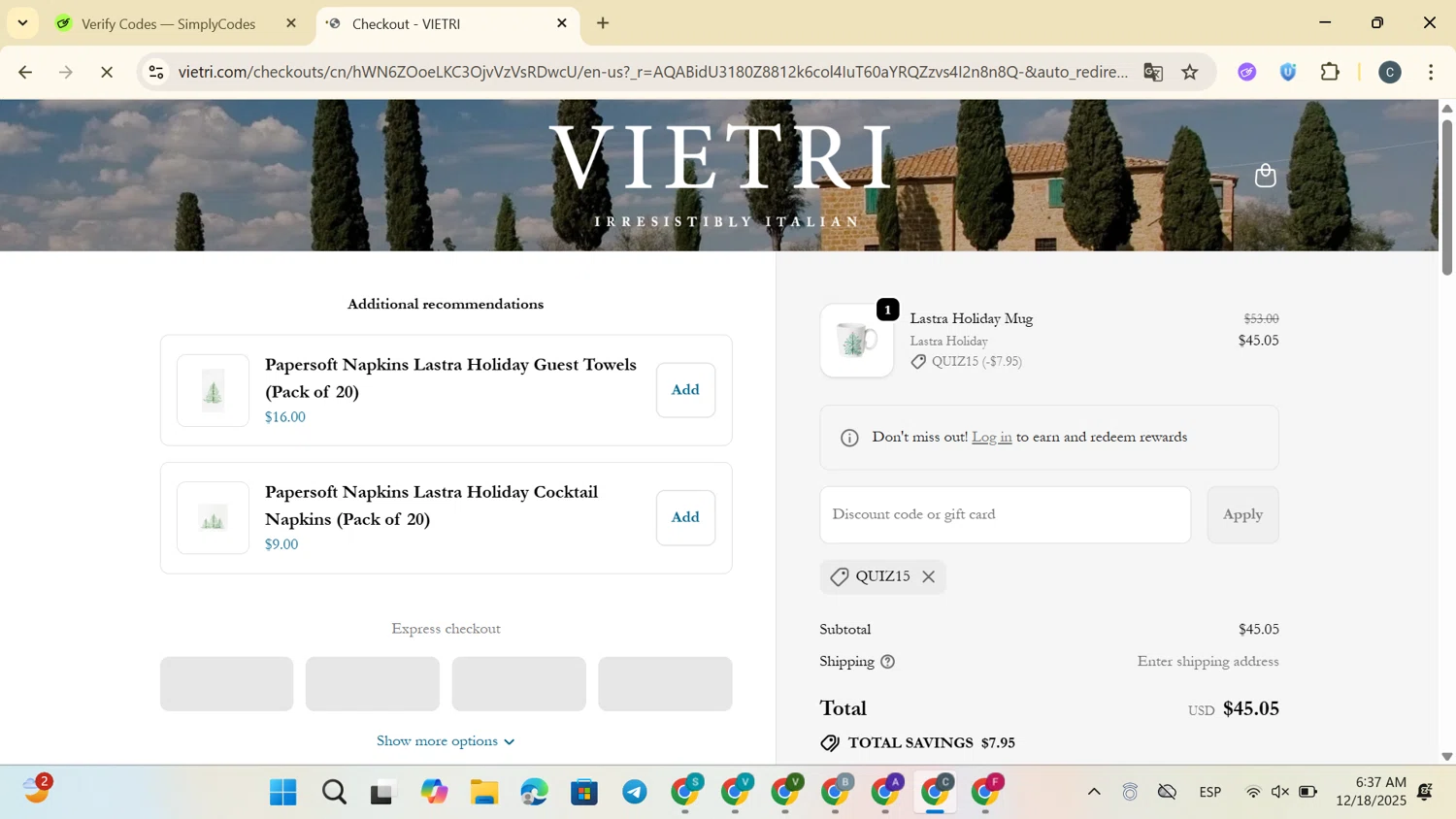Viewport: 1456px width, 819px height.
Task: View site information icon in address bar
Action: pyautogui.click(x=156, y=73)
